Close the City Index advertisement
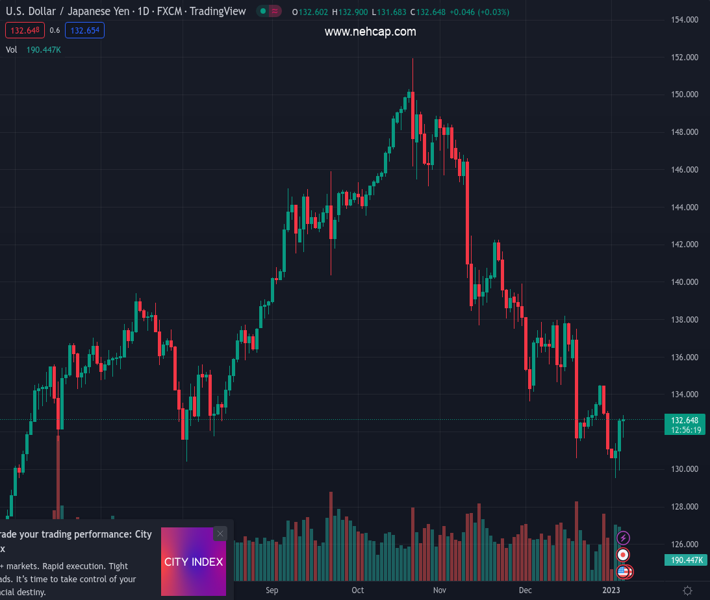Image resolution: width=710 pixels, height=600 pixels. [x=220, y=534]
